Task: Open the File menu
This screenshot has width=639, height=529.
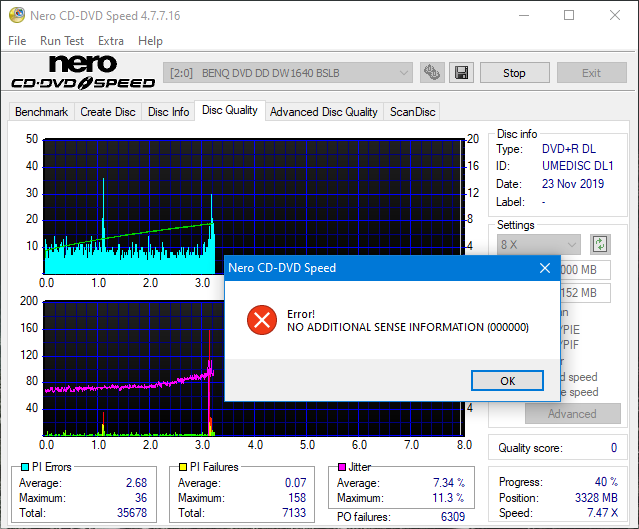Action: [17, 41]
